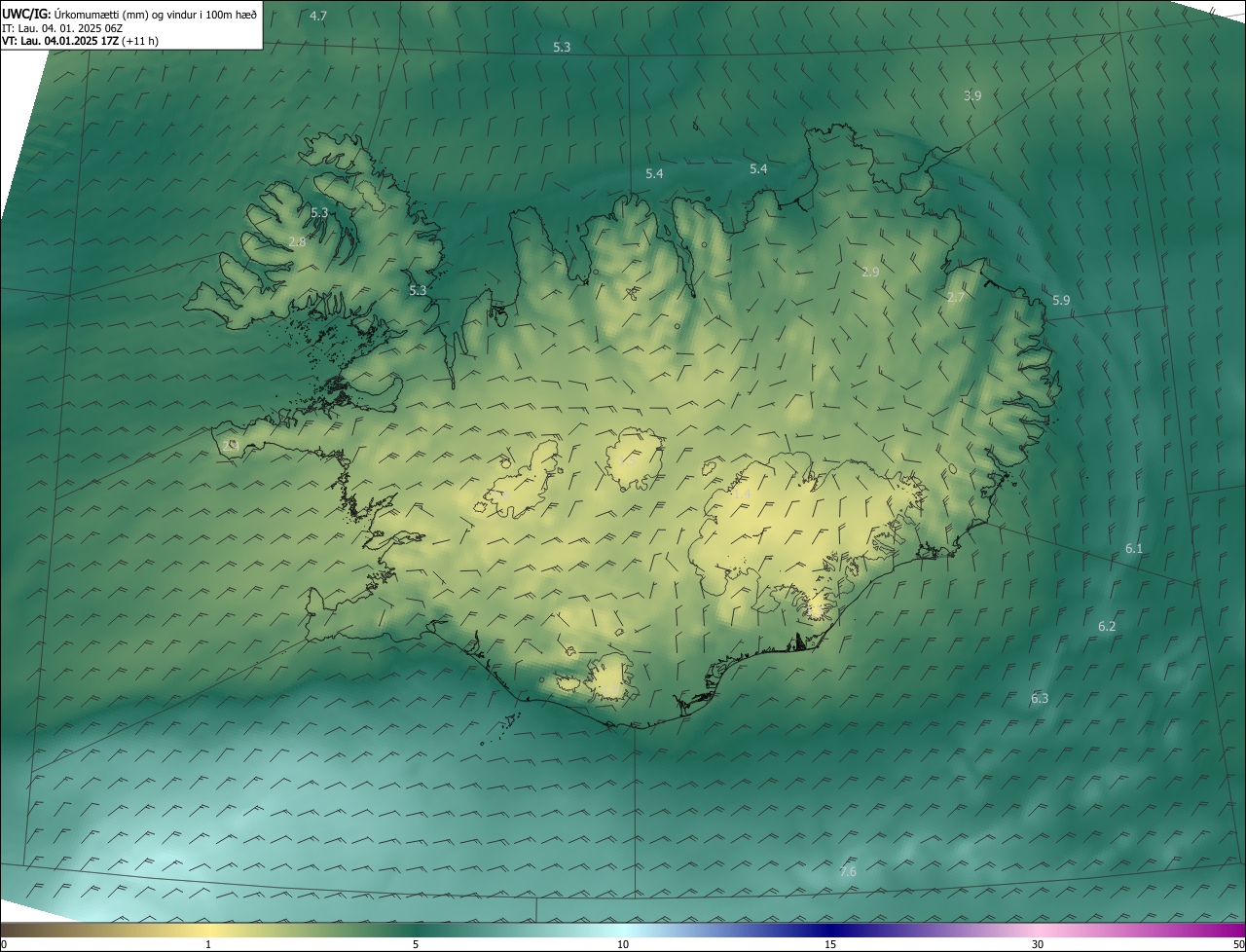
Task: Click the 0 tick on the color scale
Action: [3, 944]
